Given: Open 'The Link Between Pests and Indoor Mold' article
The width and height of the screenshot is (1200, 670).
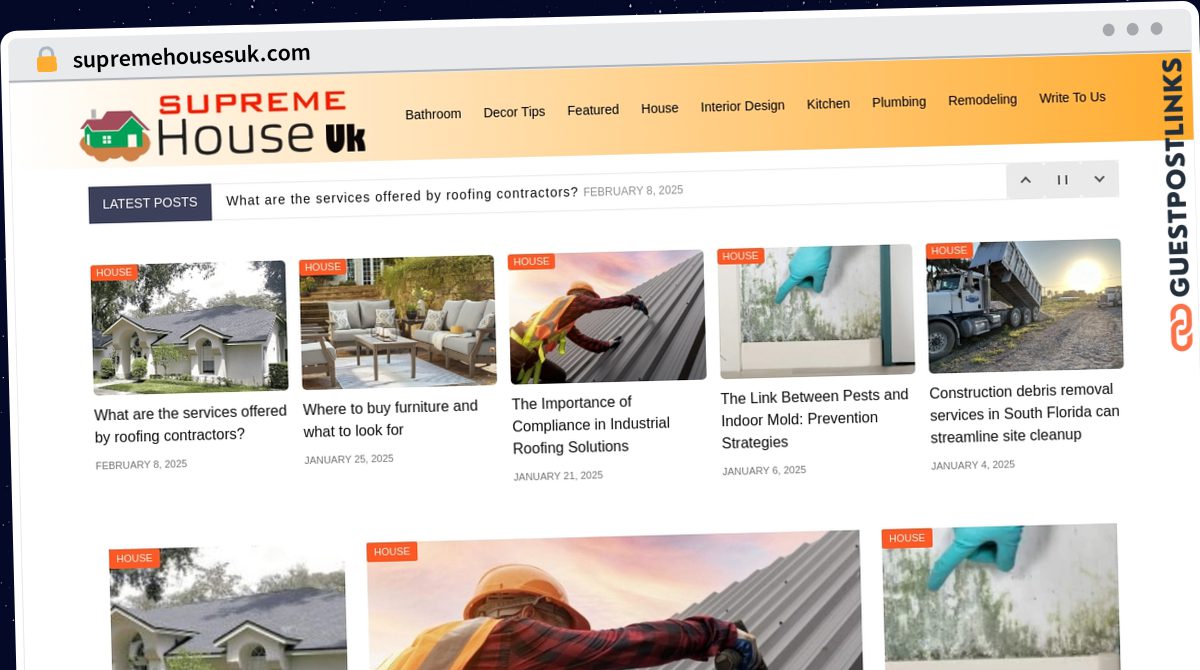Looking at the screenshot, I should click(x=815, y=419).
